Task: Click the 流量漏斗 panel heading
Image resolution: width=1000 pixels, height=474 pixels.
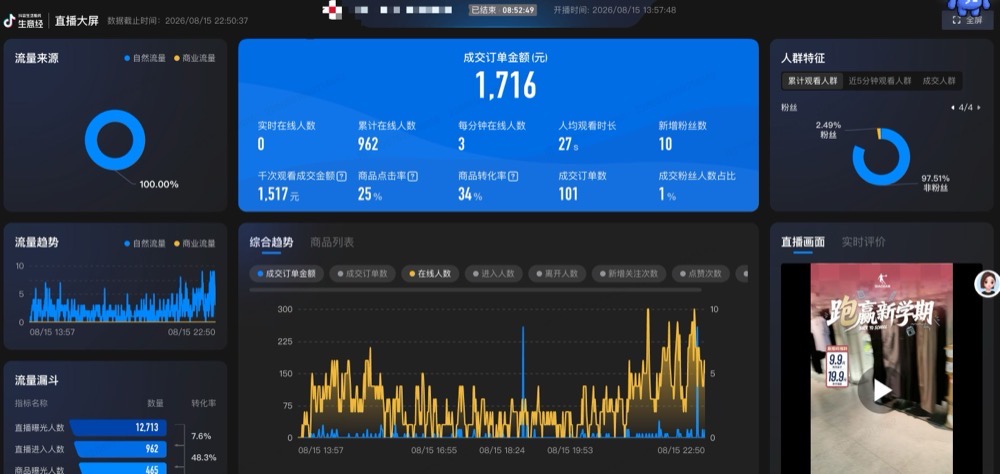Action: click(37, 380)
